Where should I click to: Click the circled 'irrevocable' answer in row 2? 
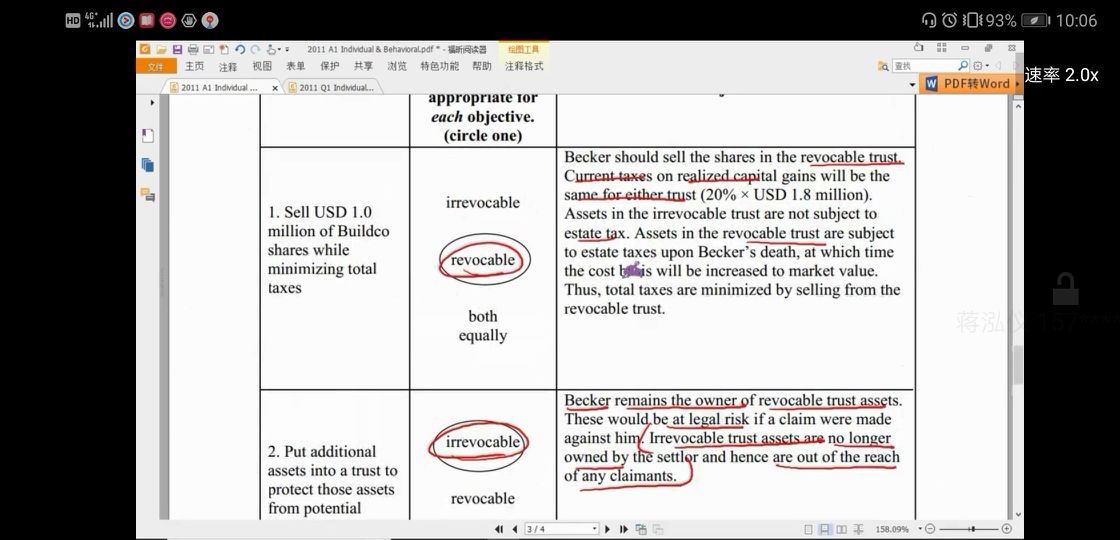point(481,442)
